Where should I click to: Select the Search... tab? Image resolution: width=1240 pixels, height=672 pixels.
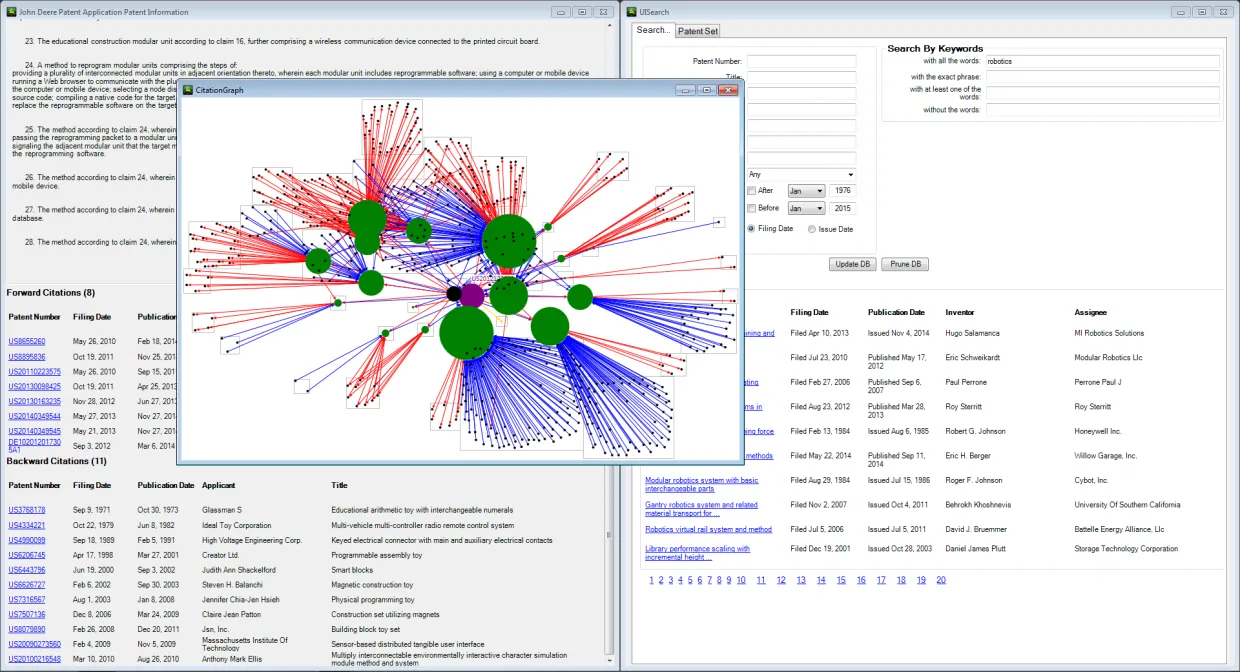pyautogui.click(x=653, y=30)
